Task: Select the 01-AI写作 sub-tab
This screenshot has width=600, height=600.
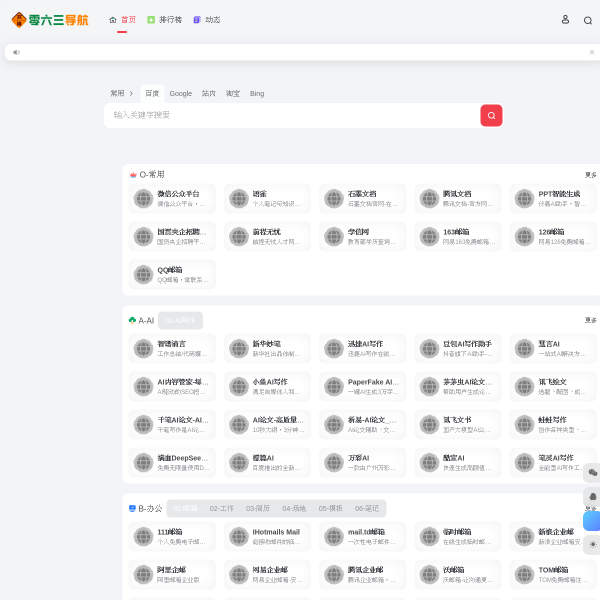Action: coord(180,320)
